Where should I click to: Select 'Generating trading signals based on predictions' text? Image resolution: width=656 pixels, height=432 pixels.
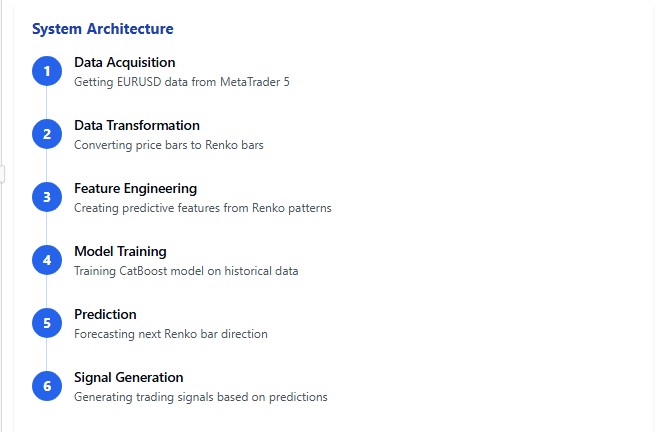tap(201, 397)
